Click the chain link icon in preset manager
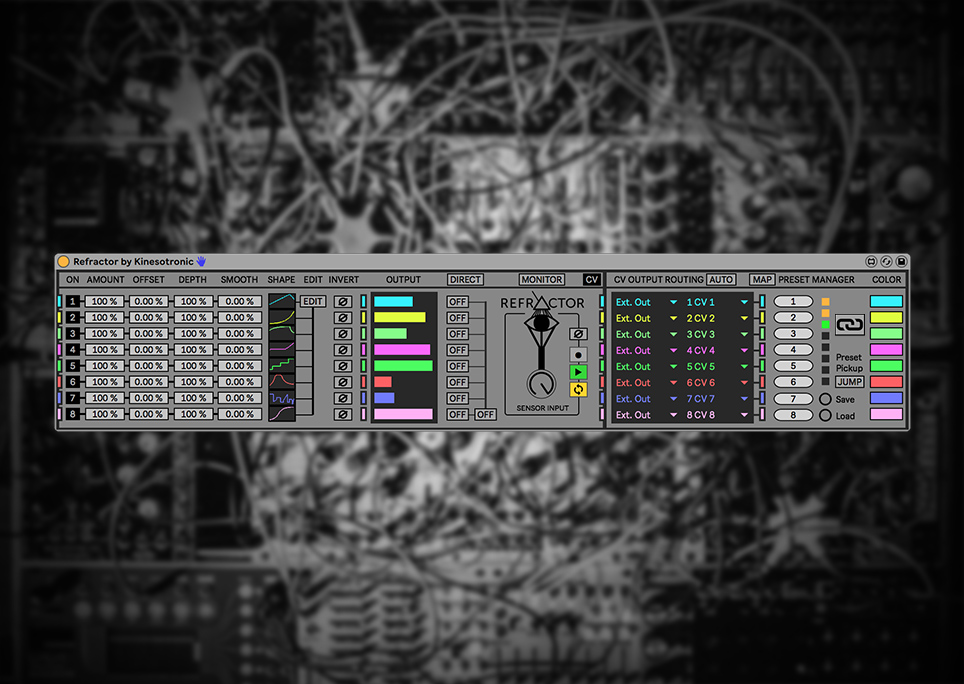 [849, 326]
